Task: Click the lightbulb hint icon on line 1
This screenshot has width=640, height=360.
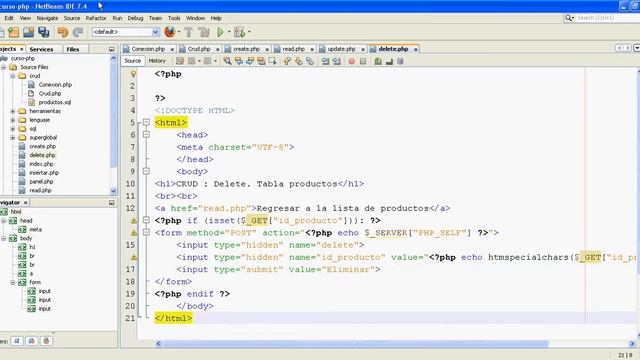Action: coord(133,74)
